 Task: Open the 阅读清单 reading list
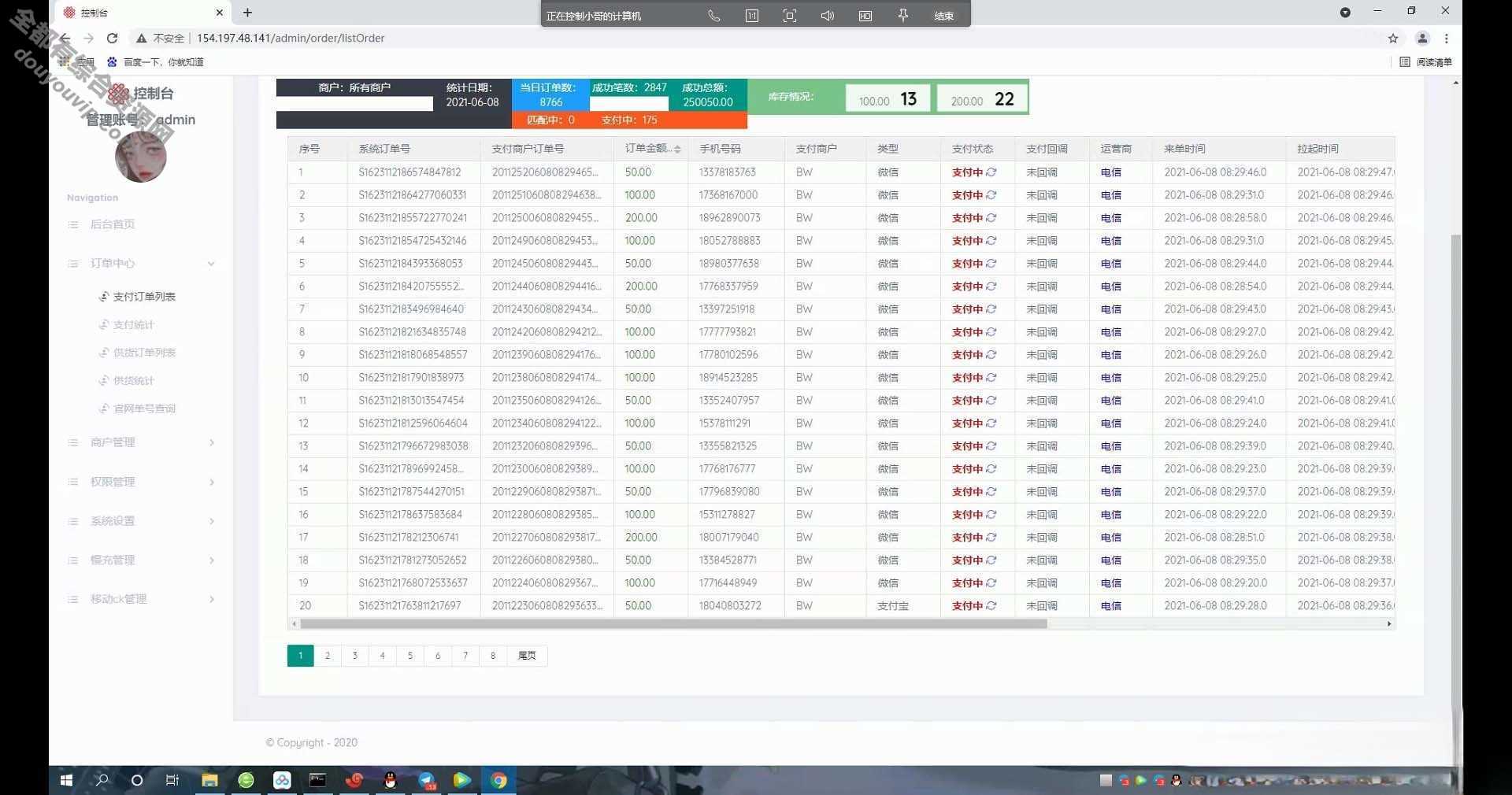1426,62
